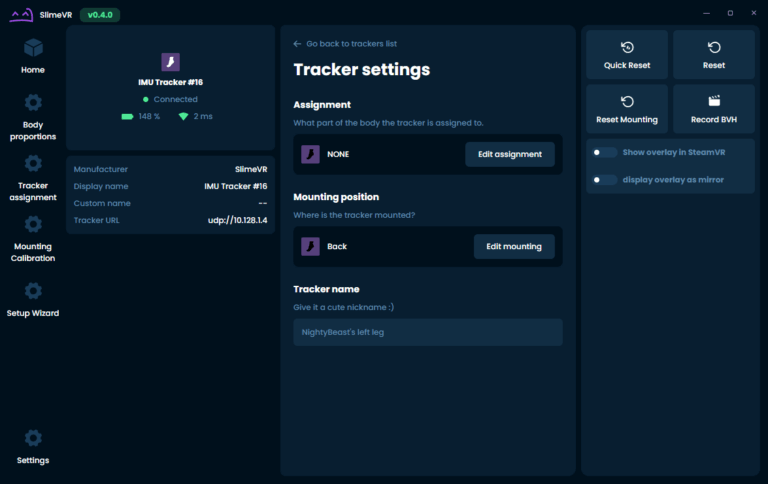Screen dimensions: 768x484
Task: Click the SlimeVR logo icon
Action: tap(20, 15)
